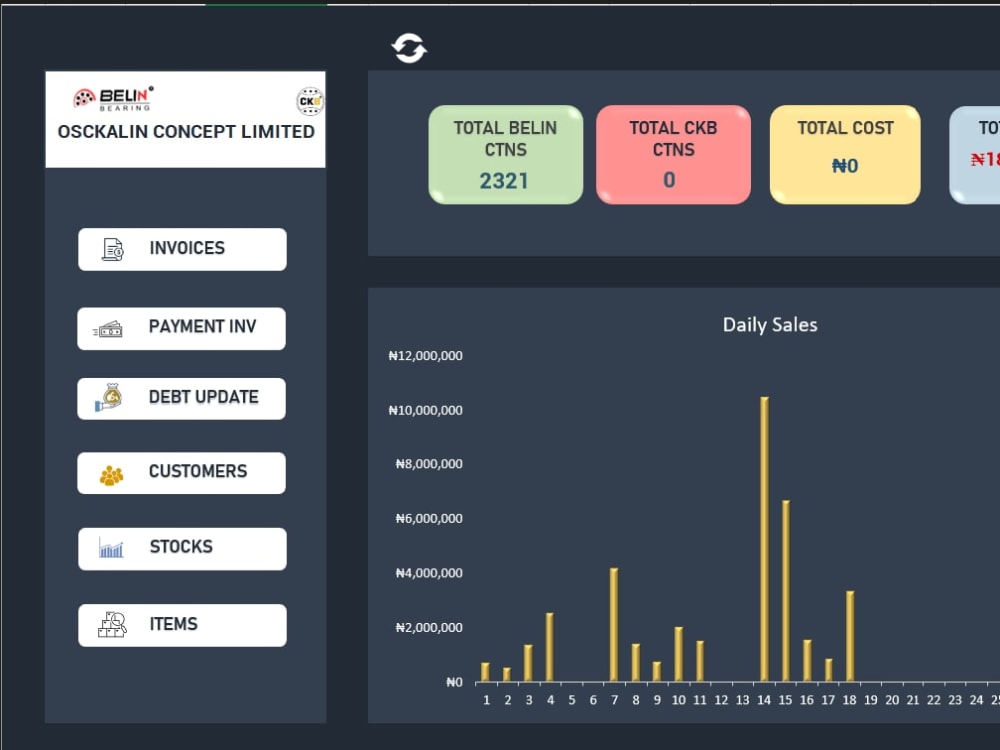Select the yellow TOTAL COST card
The width and height of the screenshot is (1000, 750).
845,154
